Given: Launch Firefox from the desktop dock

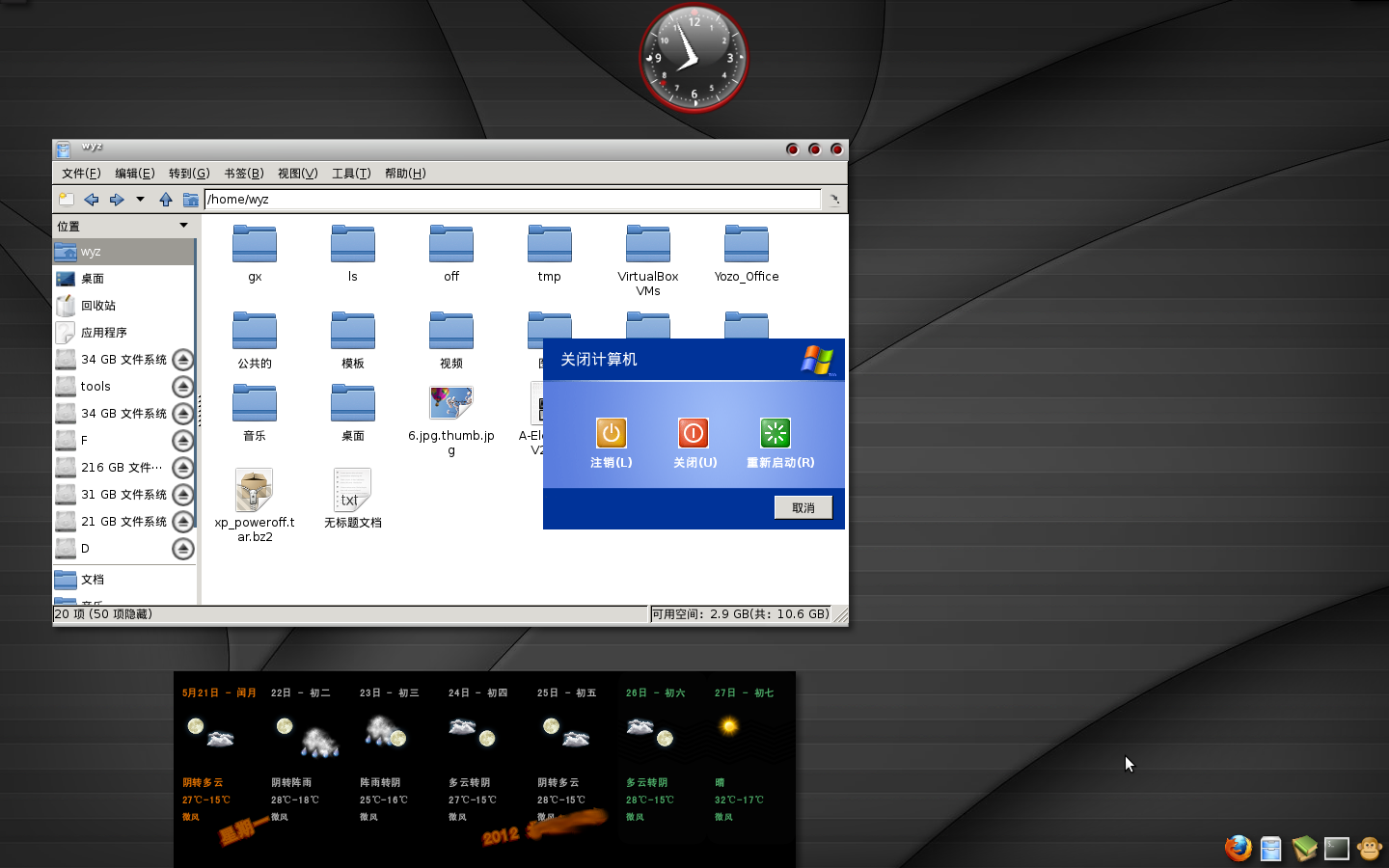Looking at the screenshot, I should click(x=1239, y=848).
